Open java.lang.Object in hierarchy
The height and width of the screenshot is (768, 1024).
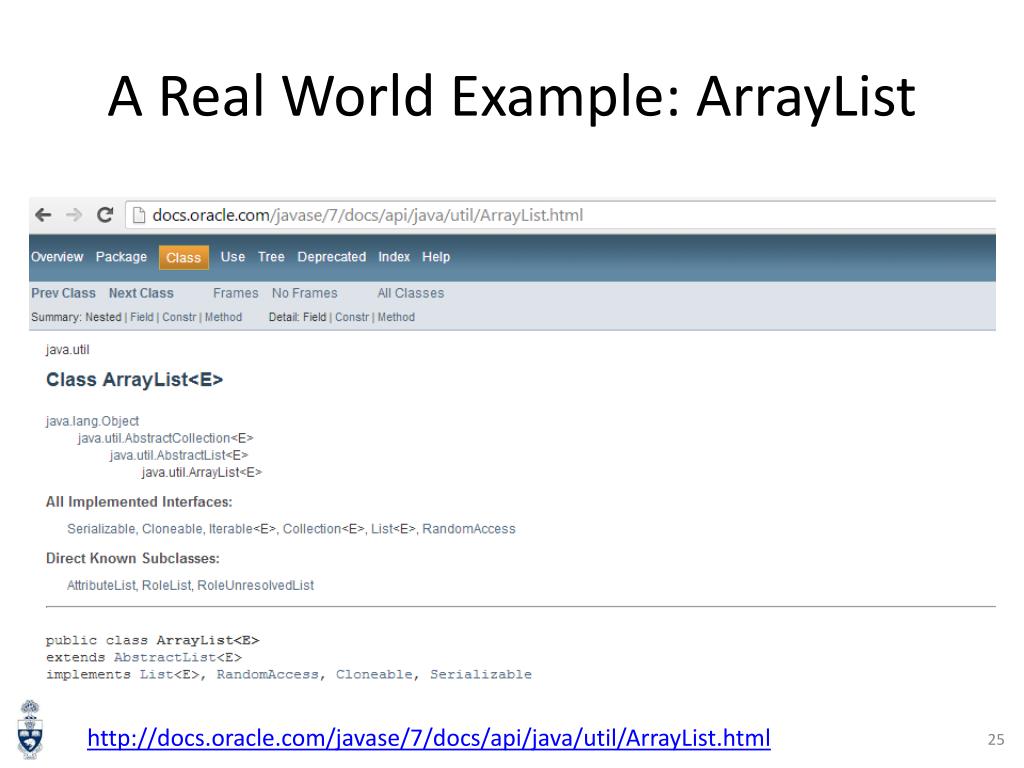coord(92,421)
